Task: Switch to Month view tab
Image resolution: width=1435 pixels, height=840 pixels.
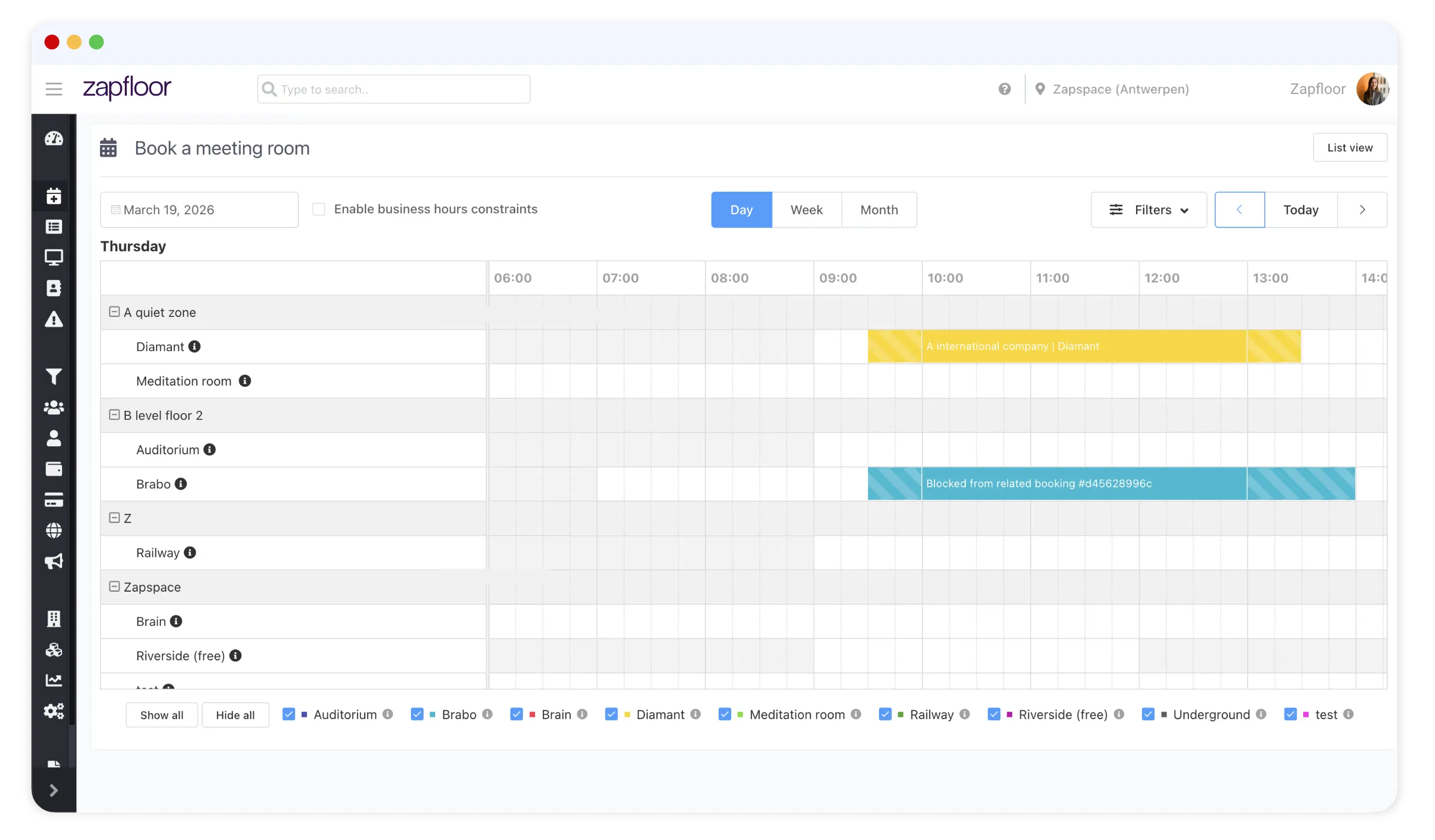Action: (x=878, y=210)
